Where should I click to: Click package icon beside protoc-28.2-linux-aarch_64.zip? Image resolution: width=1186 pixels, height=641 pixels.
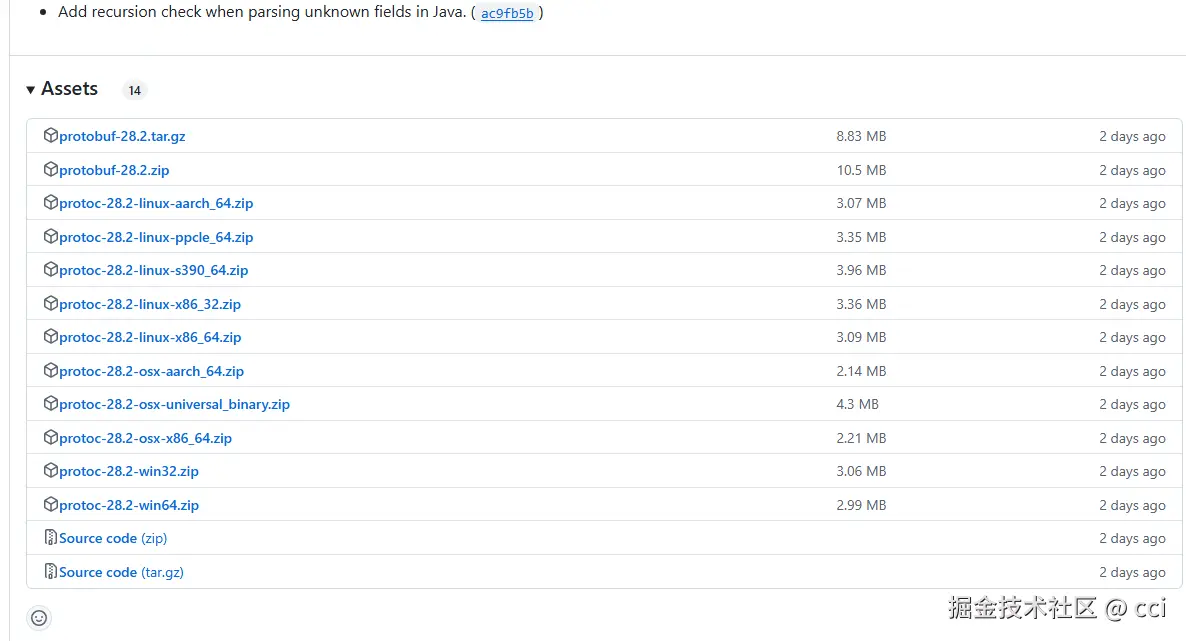[x=51, y=203]
